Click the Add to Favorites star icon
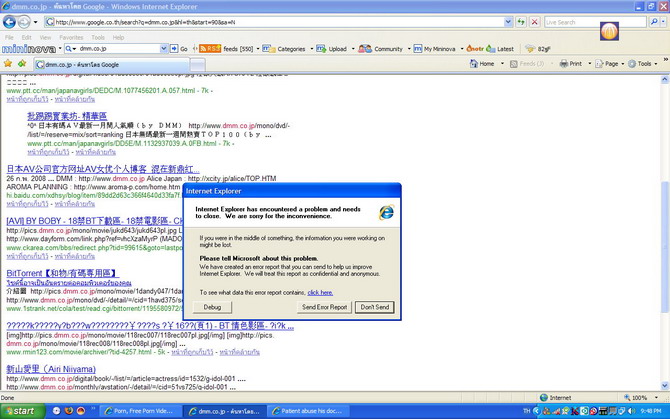This screenshot has height=419, width=670. pos(22,64)
